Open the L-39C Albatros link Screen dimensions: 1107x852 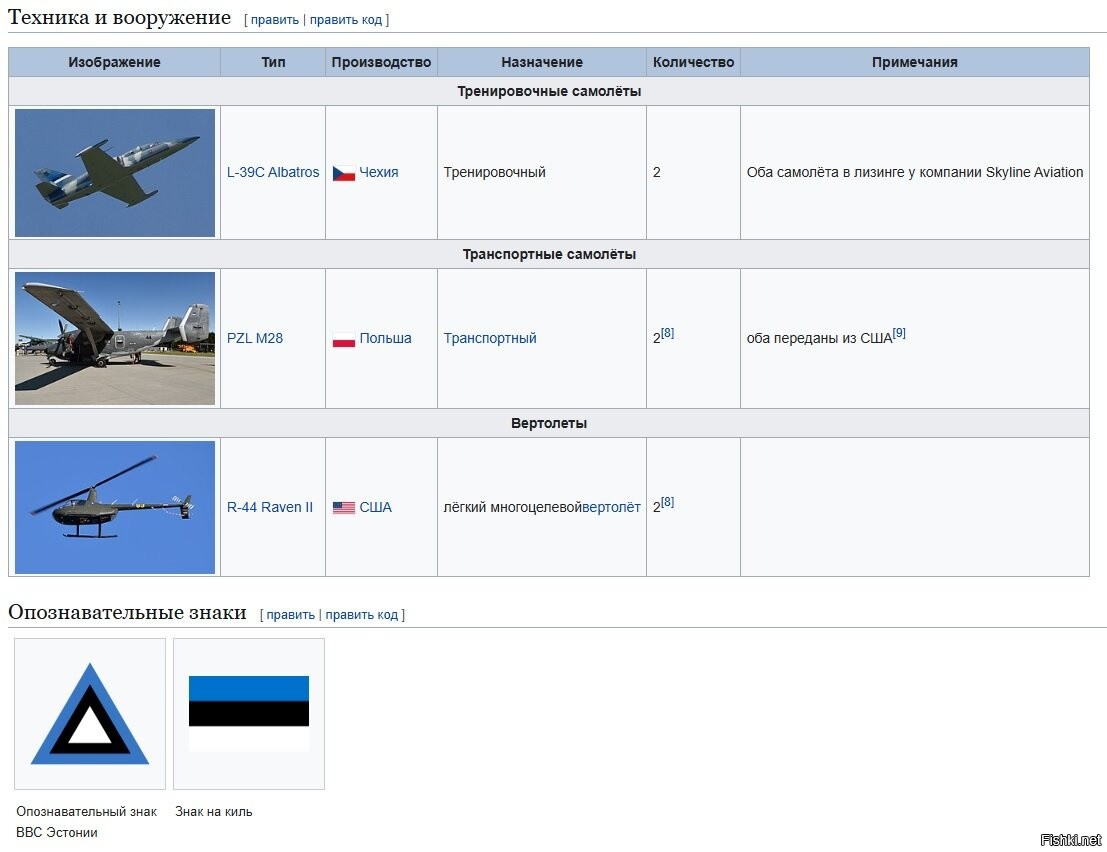pos(273,172)
